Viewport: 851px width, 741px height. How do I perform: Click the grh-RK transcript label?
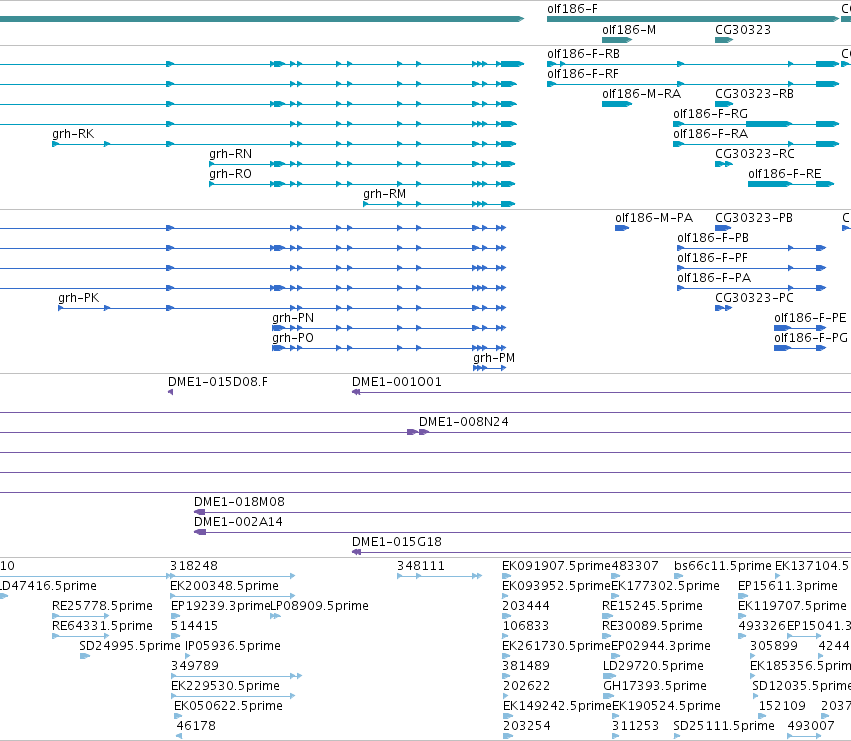click(x=73, y=134)
